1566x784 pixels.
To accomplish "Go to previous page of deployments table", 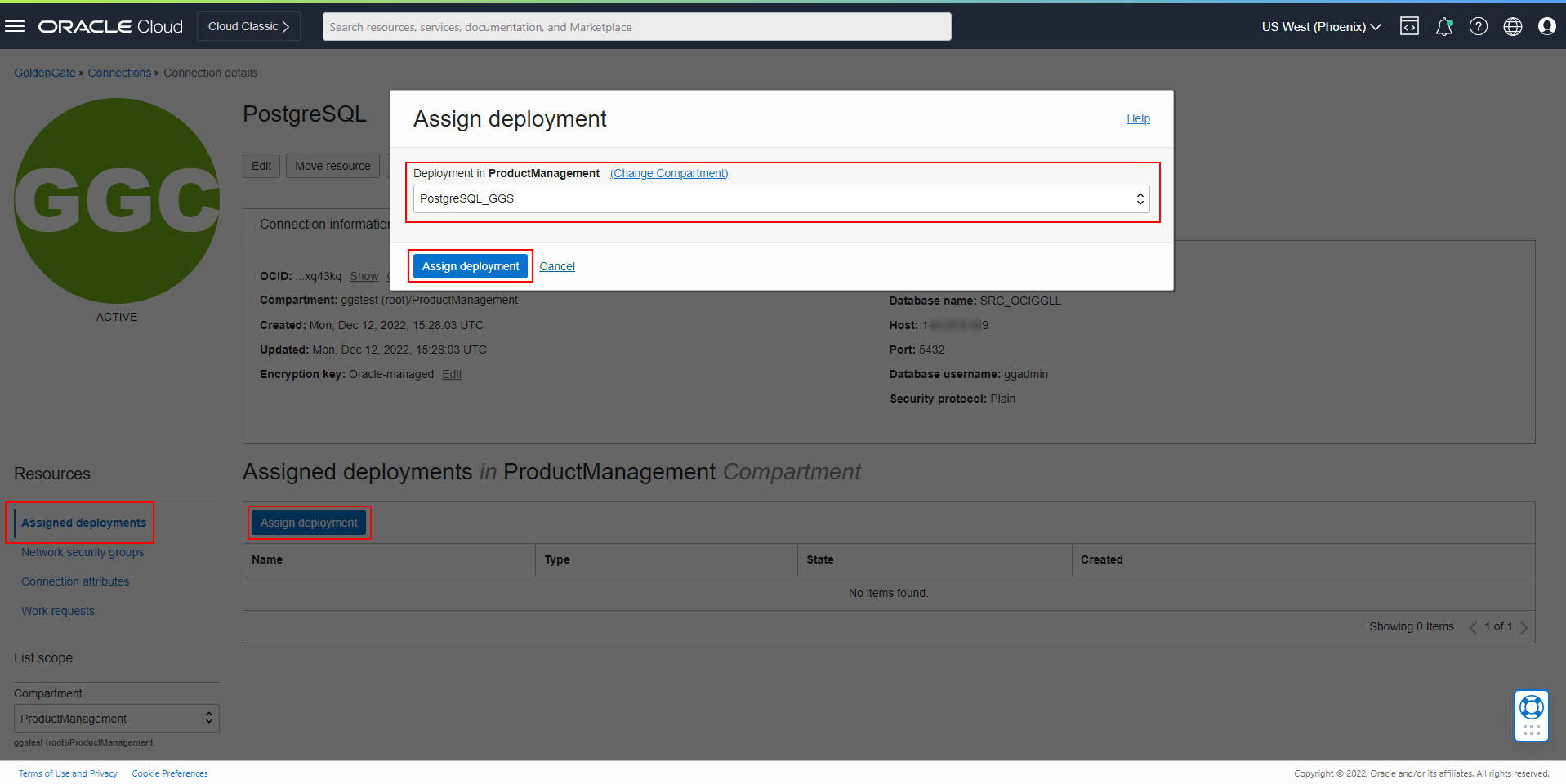I will click(x=1473, y=627).
